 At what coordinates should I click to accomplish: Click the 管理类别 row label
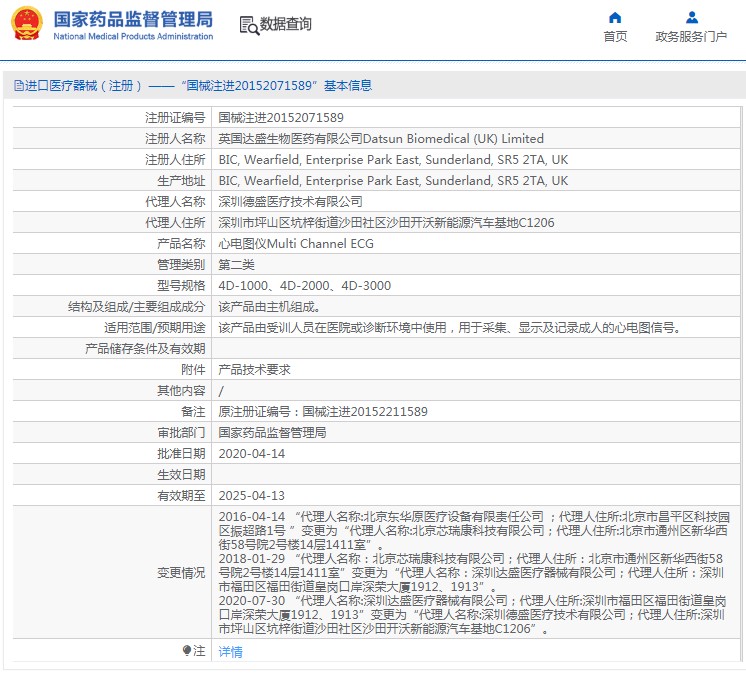click(x=181, y=264)
